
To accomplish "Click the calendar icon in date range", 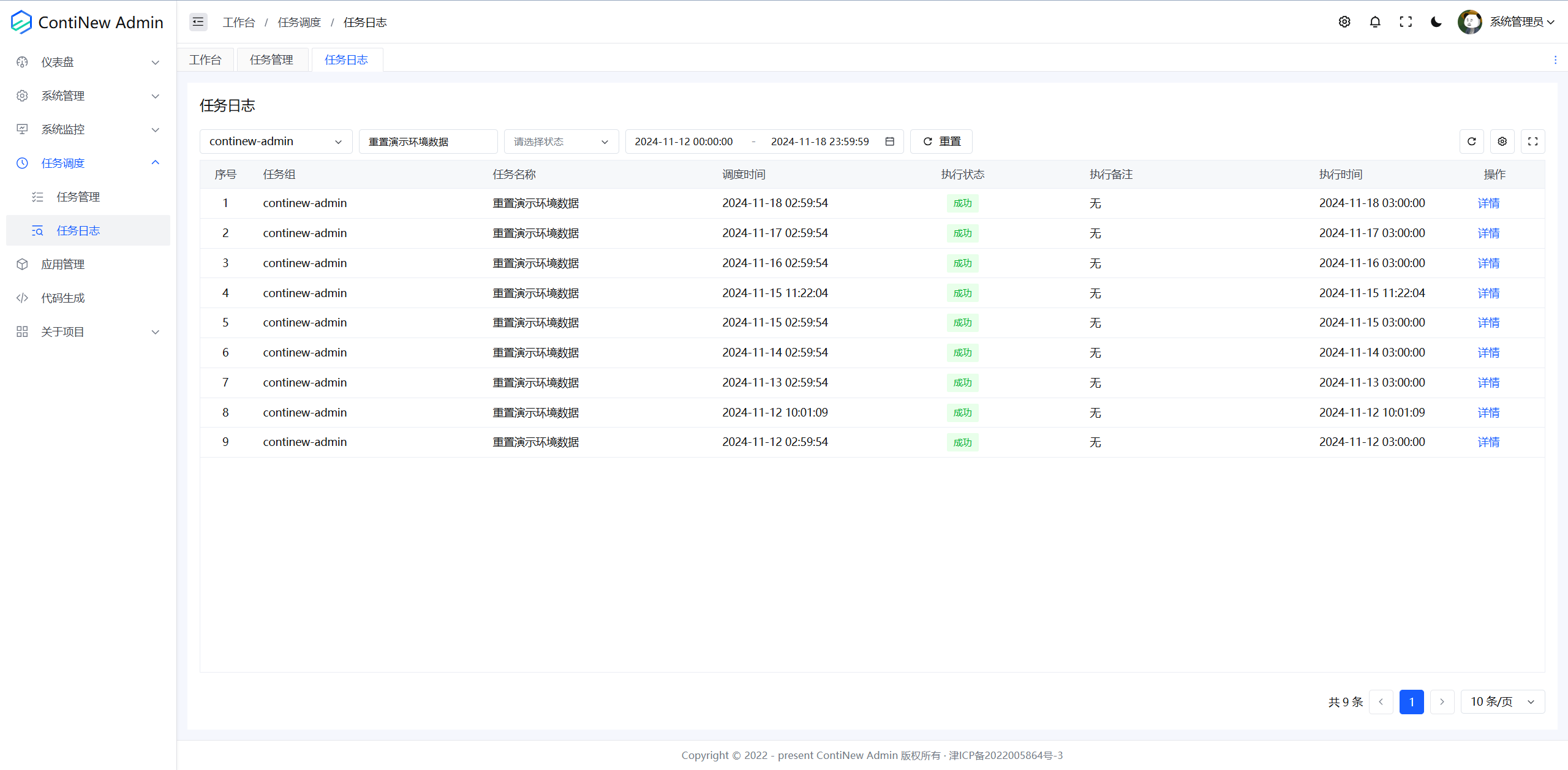I will tap(890, 142).
